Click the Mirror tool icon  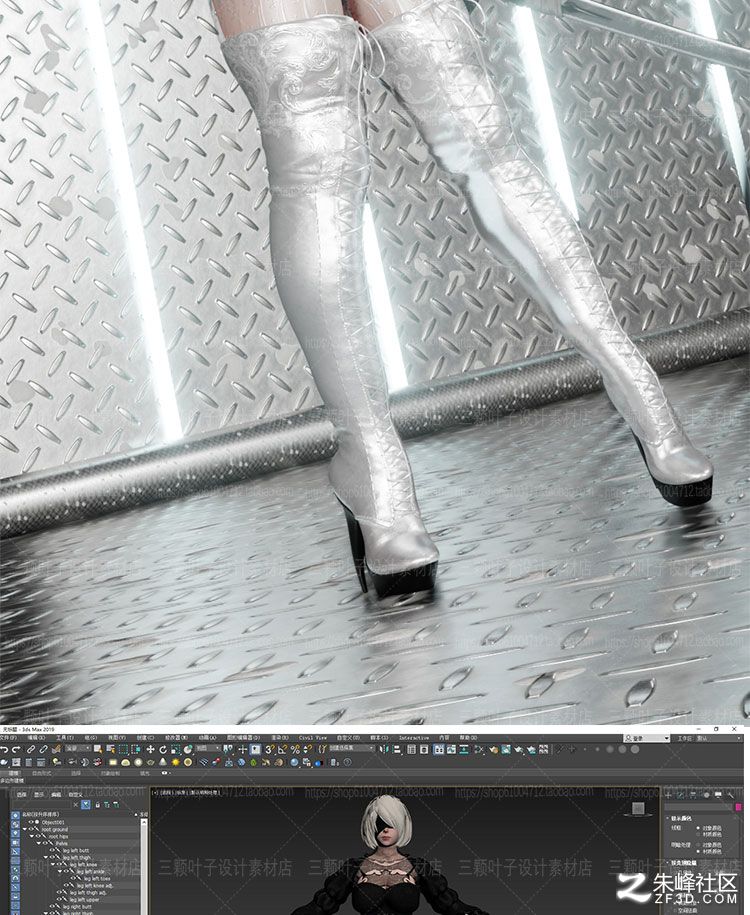pyautogui.click(x=384, y=749)
